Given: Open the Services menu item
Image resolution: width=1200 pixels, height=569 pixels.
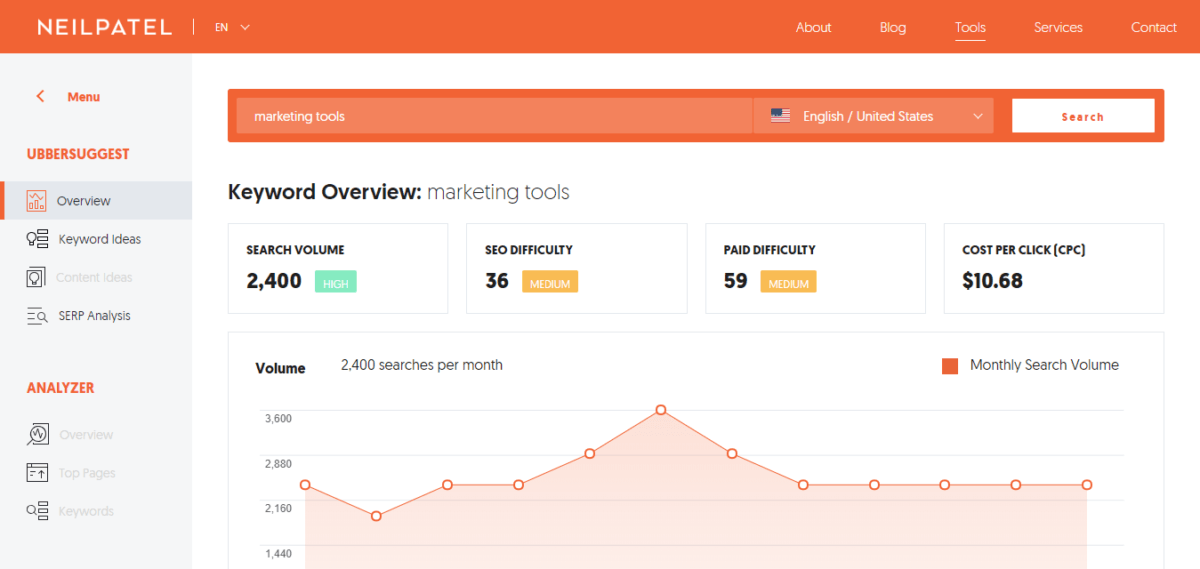Looking at the screenshot, I should click(x=1058, y=27).
